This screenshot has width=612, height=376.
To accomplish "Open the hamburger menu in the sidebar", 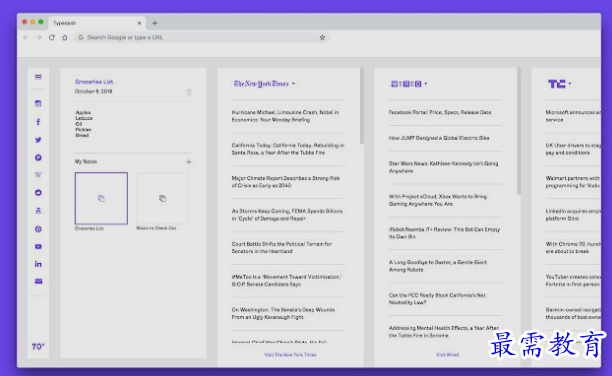I will click(x=38, y=77).
